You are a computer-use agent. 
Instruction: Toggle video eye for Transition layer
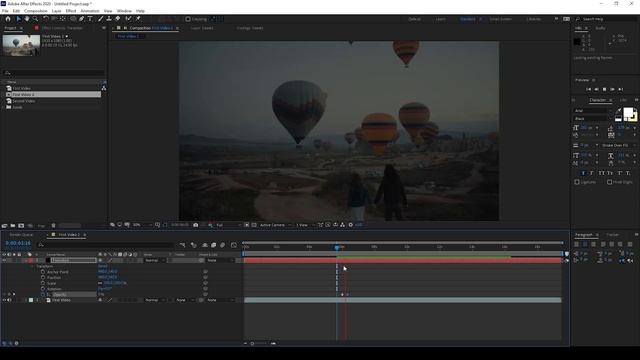pos(4,260)
